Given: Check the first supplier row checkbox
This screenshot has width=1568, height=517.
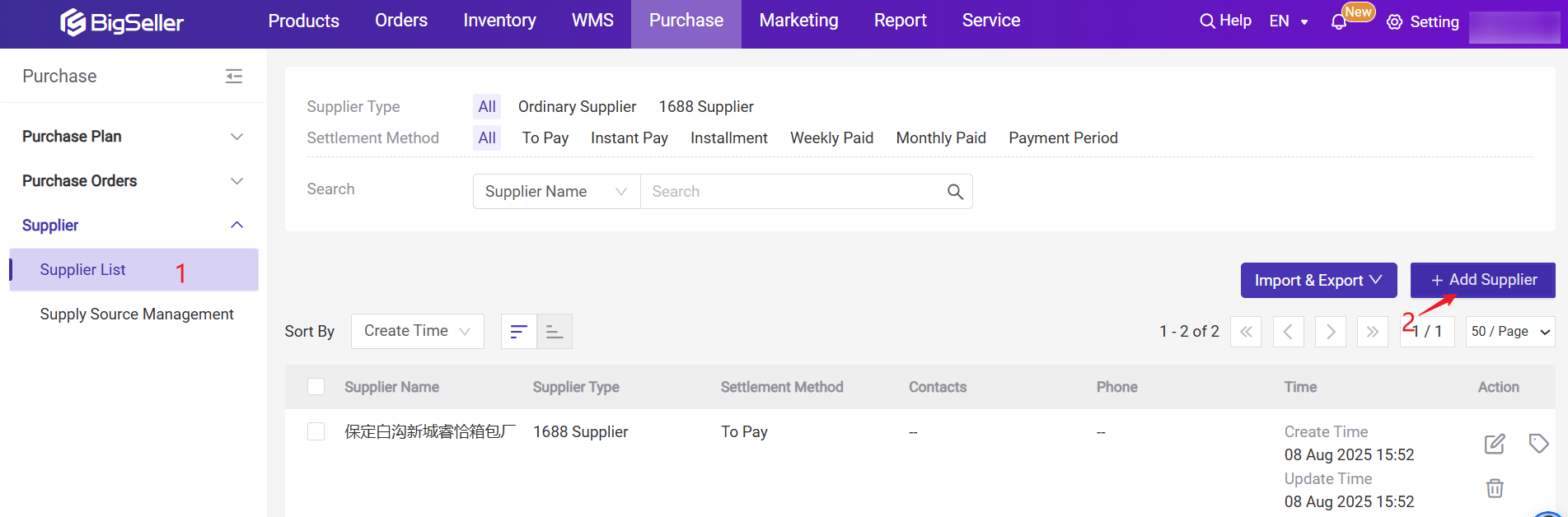Looking at the screenshot, I should [x=316, y=432].
